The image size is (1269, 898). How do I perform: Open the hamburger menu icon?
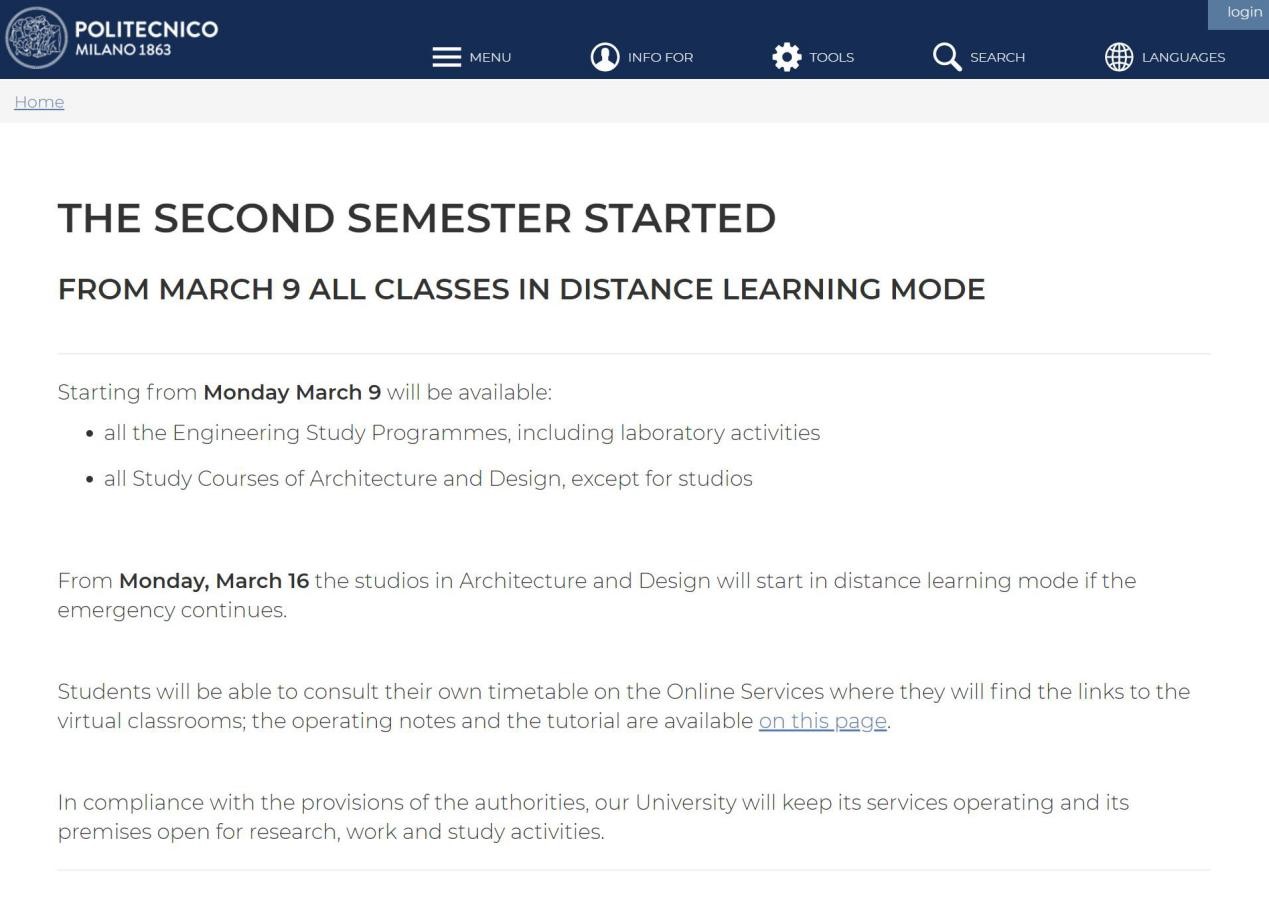pyautogui.click(x=446, y=57)
